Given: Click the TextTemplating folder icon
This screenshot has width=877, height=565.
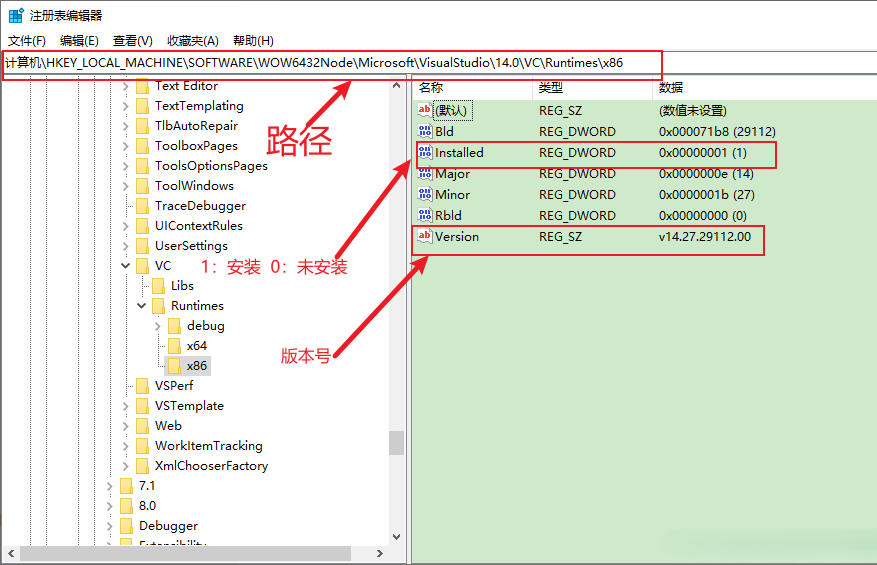Looking at the screenshot, I should (x=143, y=106).
